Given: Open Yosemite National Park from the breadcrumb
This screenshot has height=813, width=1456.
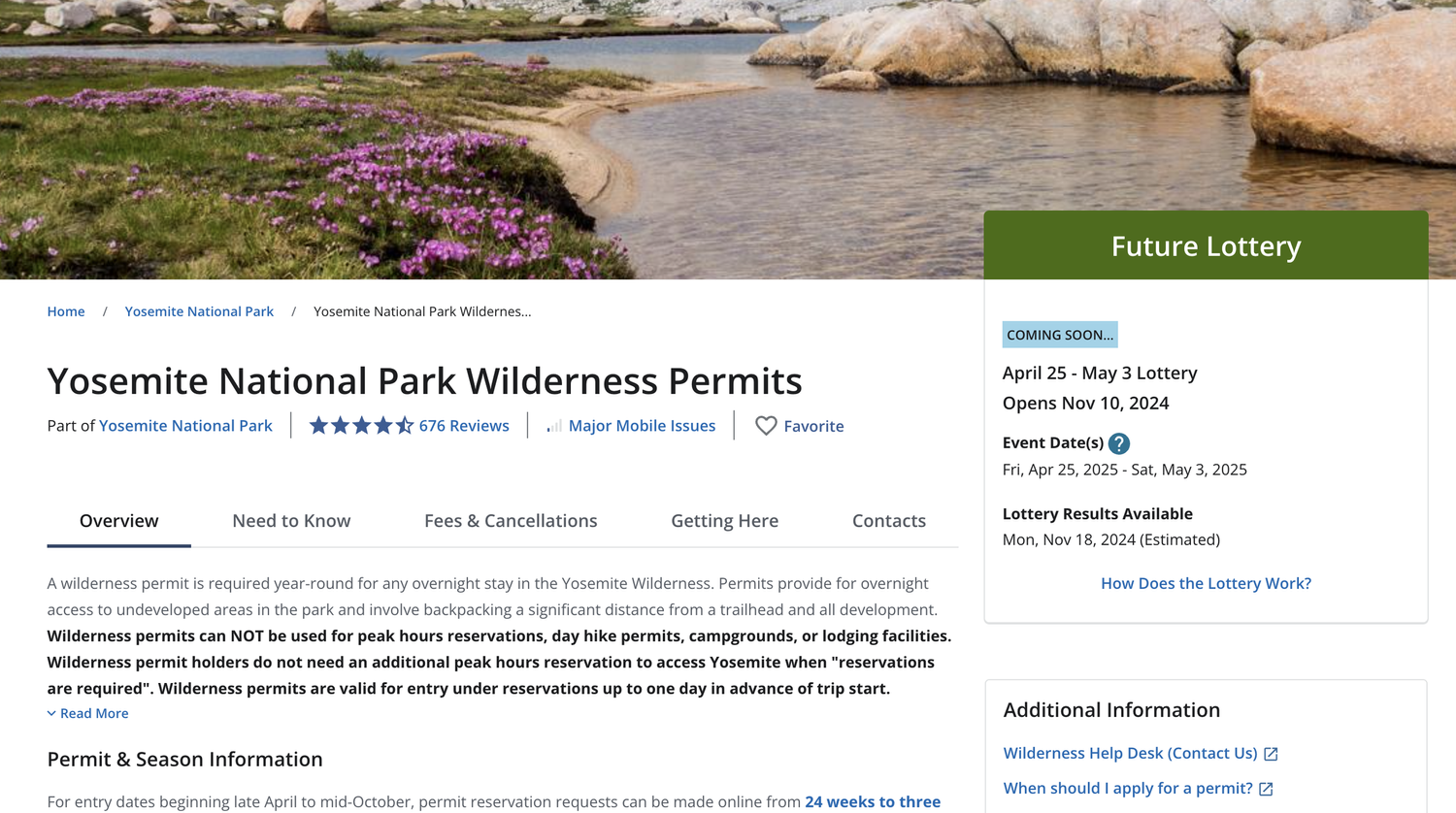Looking at the screenshot, I should 199,311.
